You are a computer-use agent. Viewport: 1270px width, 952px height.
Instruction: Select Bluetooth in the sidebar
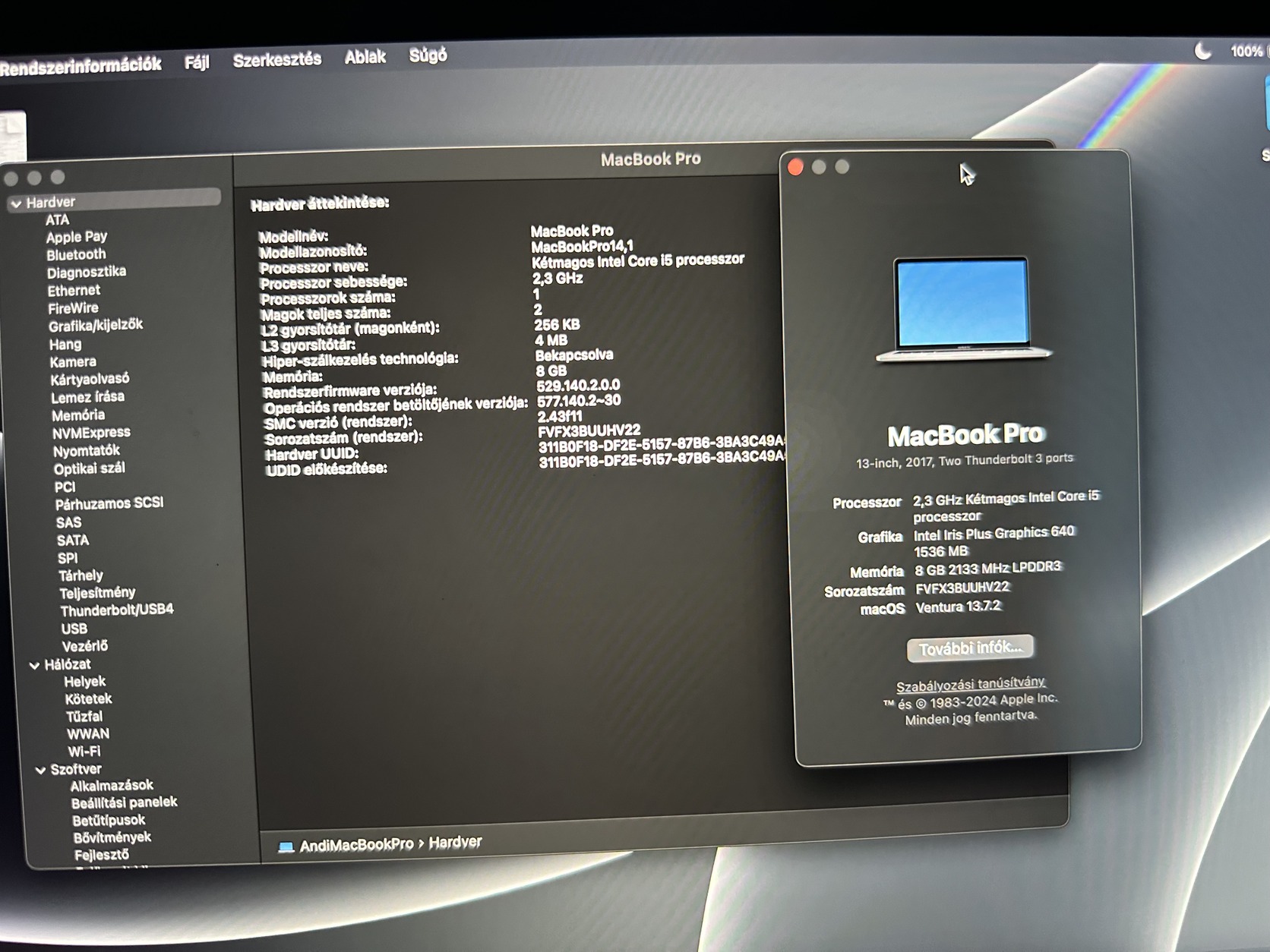click(x=76, y=255)
